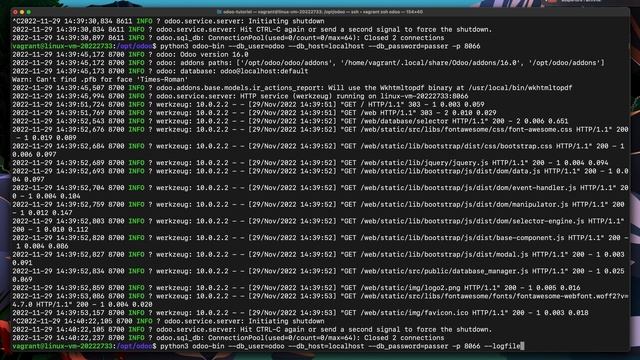This screenshot has height=360, width=640.
Task: Click the '/web/database/selector' request line
Action: (290, 121)
